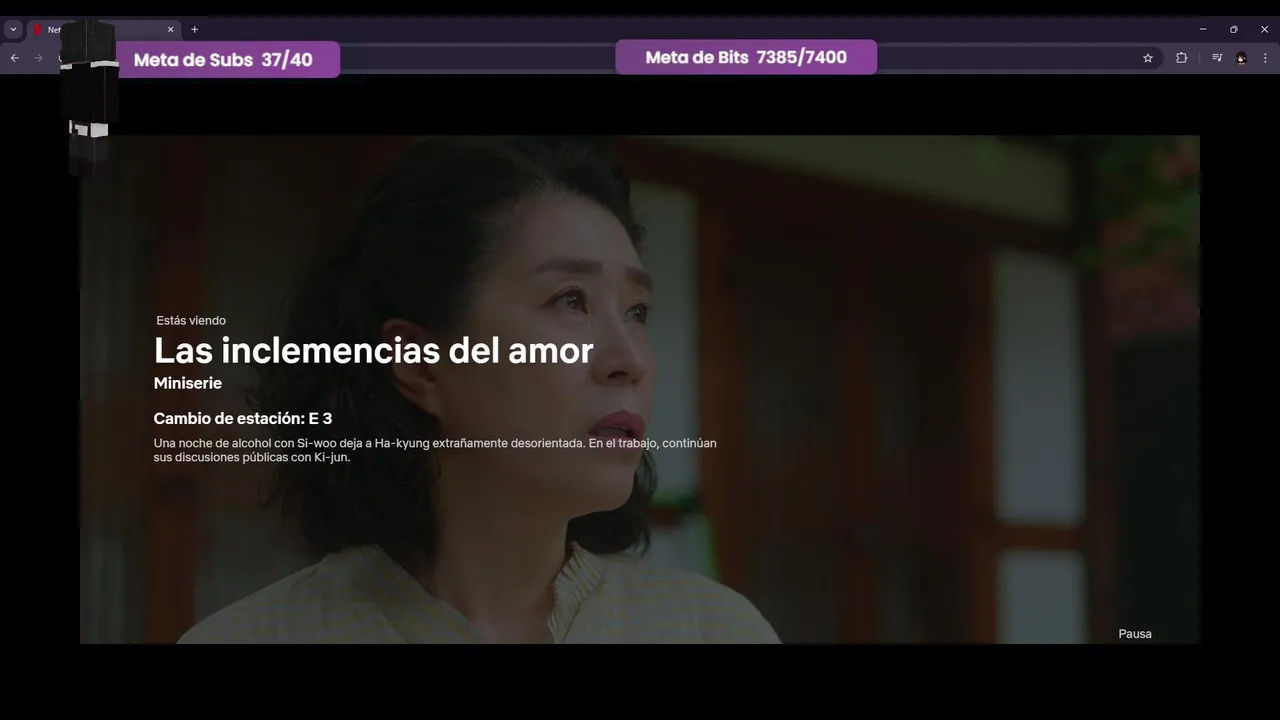The height and width of the screenshot is (720, 1280).
Task: Open a new tab with the plus button
Action: click(194, 29)
